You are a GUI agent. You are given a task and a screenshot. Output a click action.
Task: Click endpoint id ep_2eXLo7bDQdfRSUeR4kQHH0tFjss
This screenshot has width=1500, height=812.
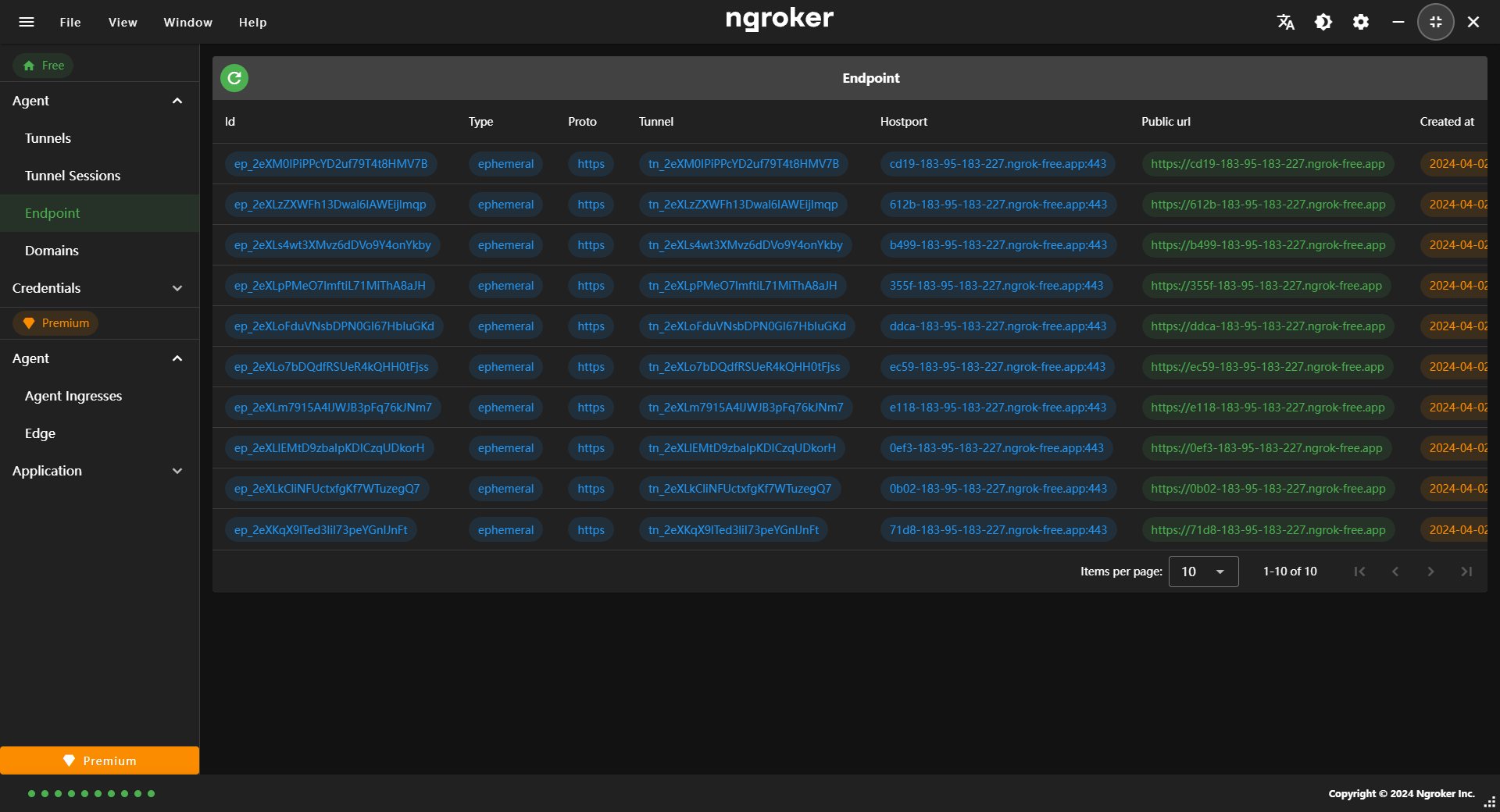point(331,367)
